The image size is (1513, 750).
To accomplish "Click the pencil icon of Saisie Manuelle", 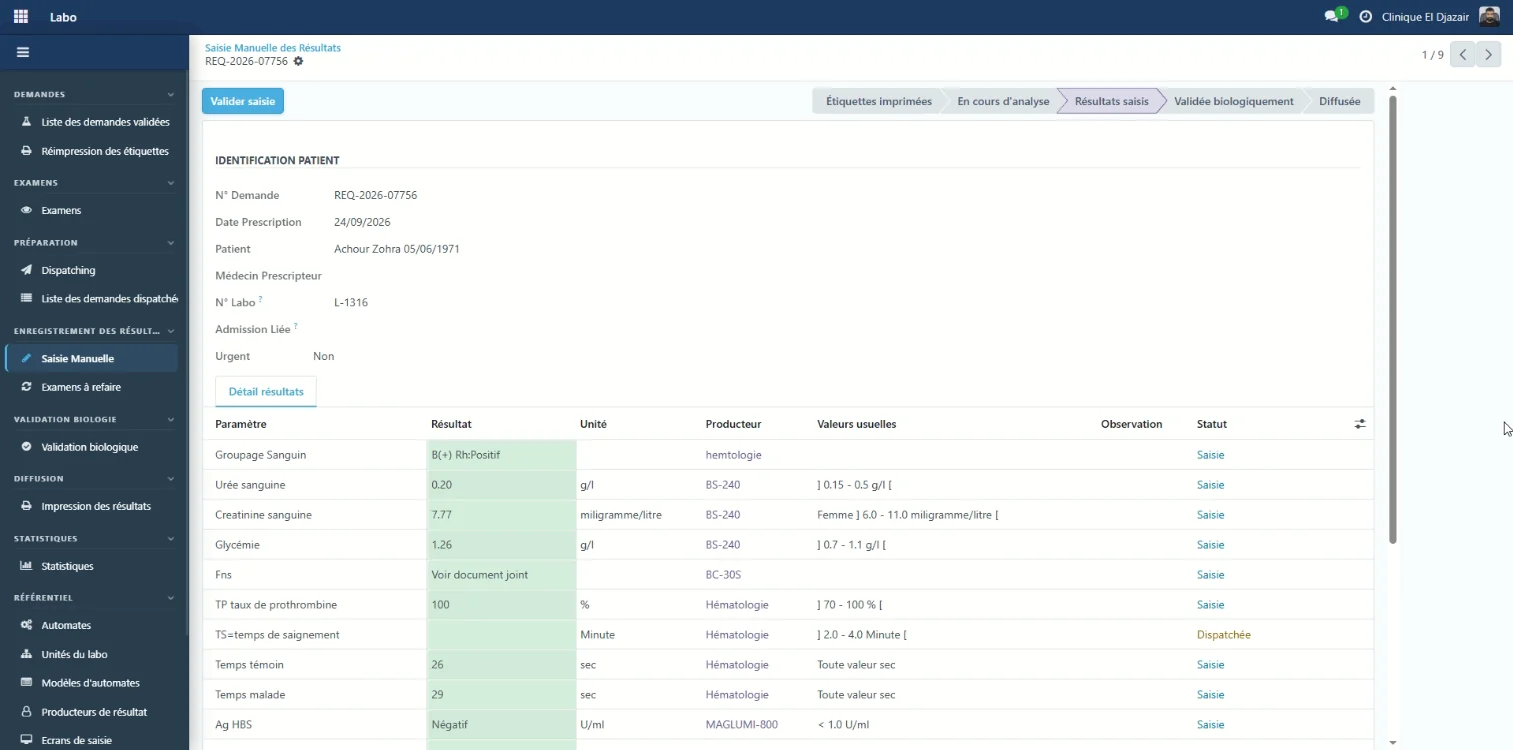I will pyautogui.click(x=26, y=358).
